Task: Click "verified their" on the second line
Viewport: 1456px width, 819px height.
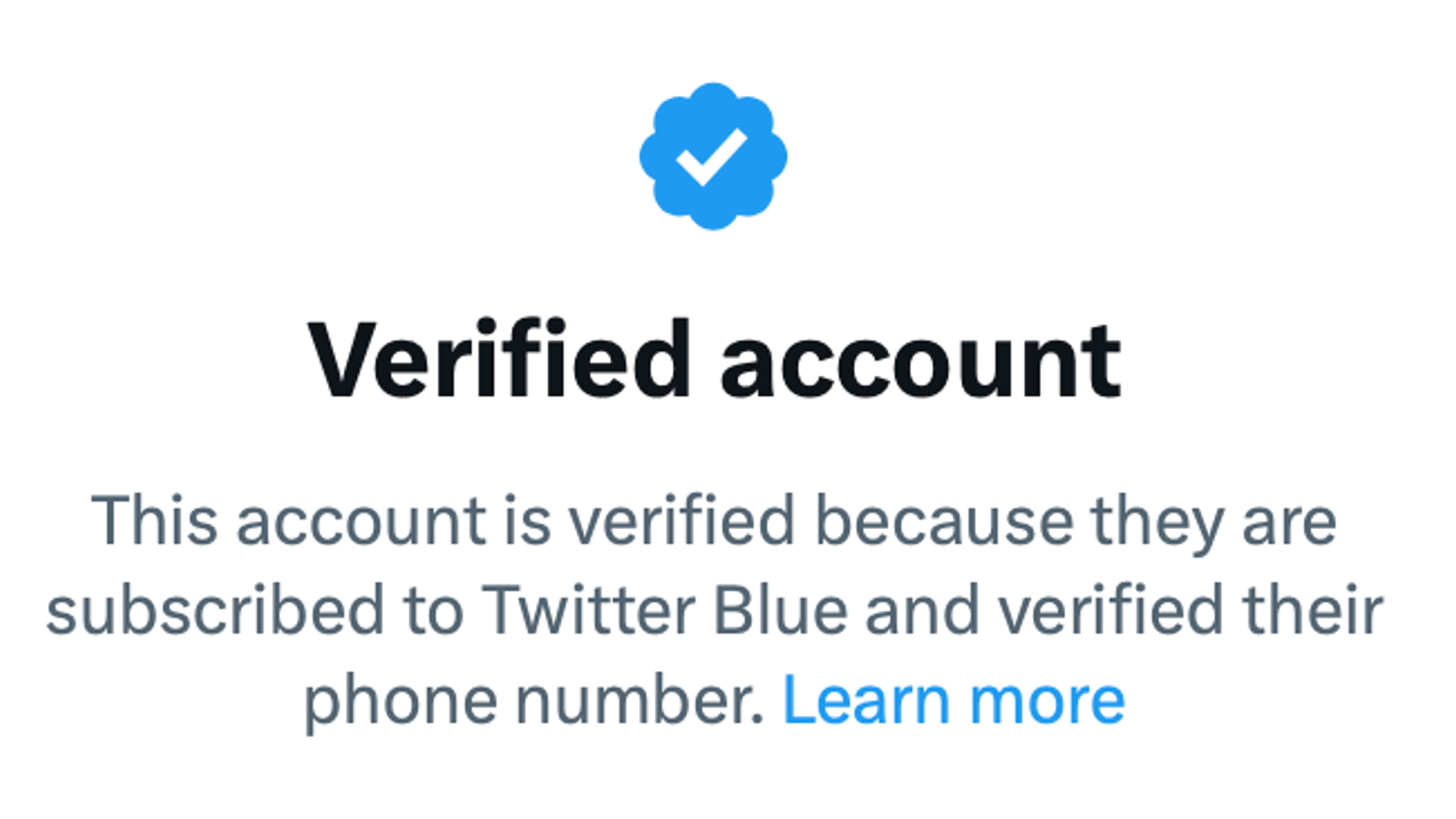Action: (1191, 611)
